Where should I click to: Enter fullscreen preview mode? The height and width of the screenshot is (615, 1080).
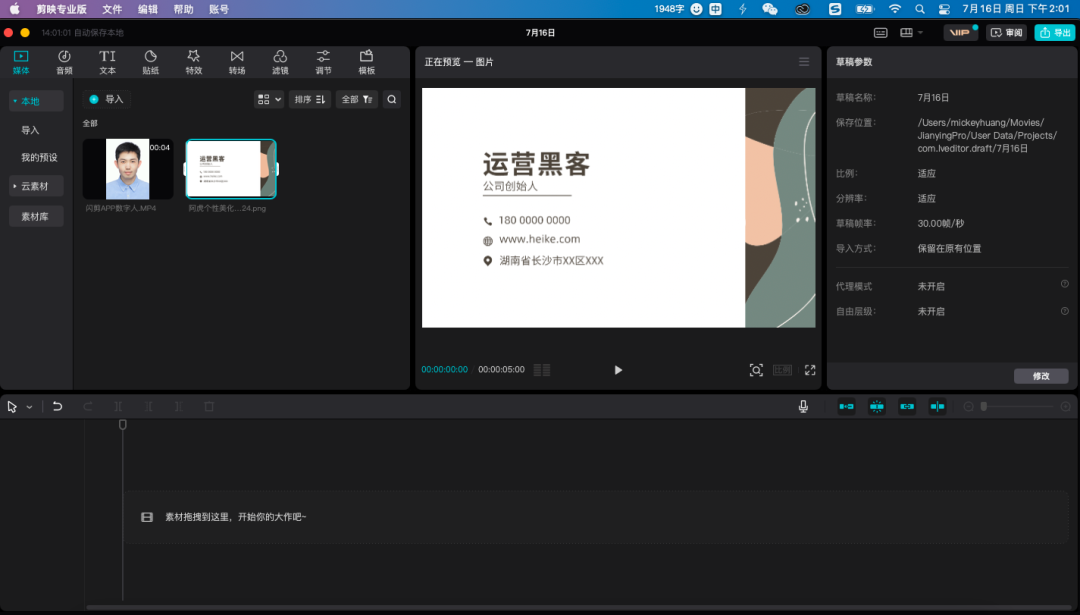[x=810, y=369]
